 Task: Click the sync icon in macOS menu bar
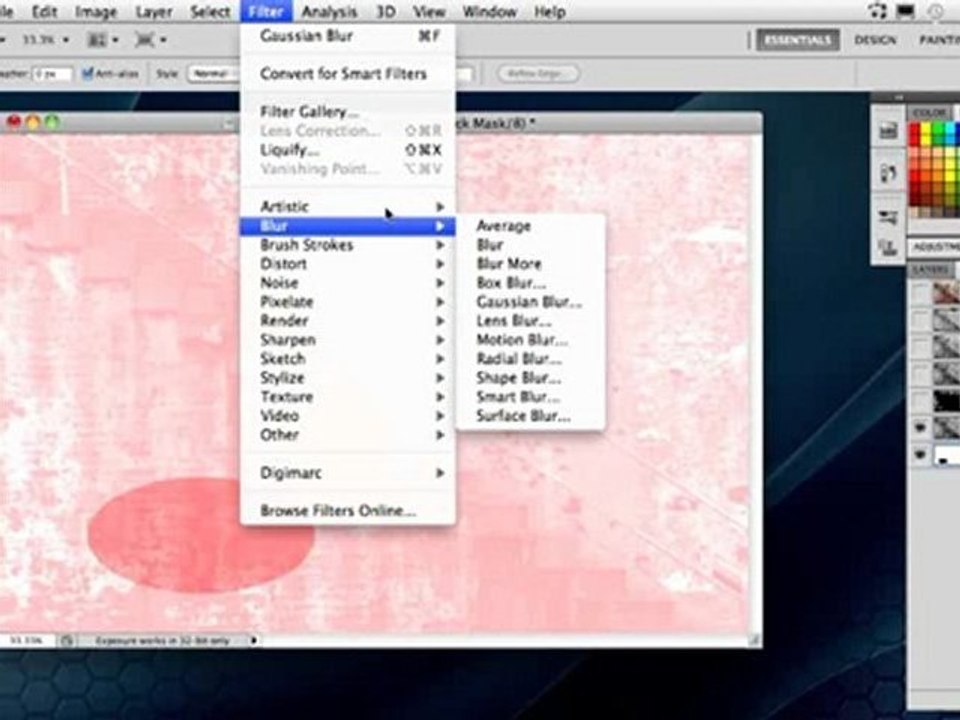coord(877,11)
